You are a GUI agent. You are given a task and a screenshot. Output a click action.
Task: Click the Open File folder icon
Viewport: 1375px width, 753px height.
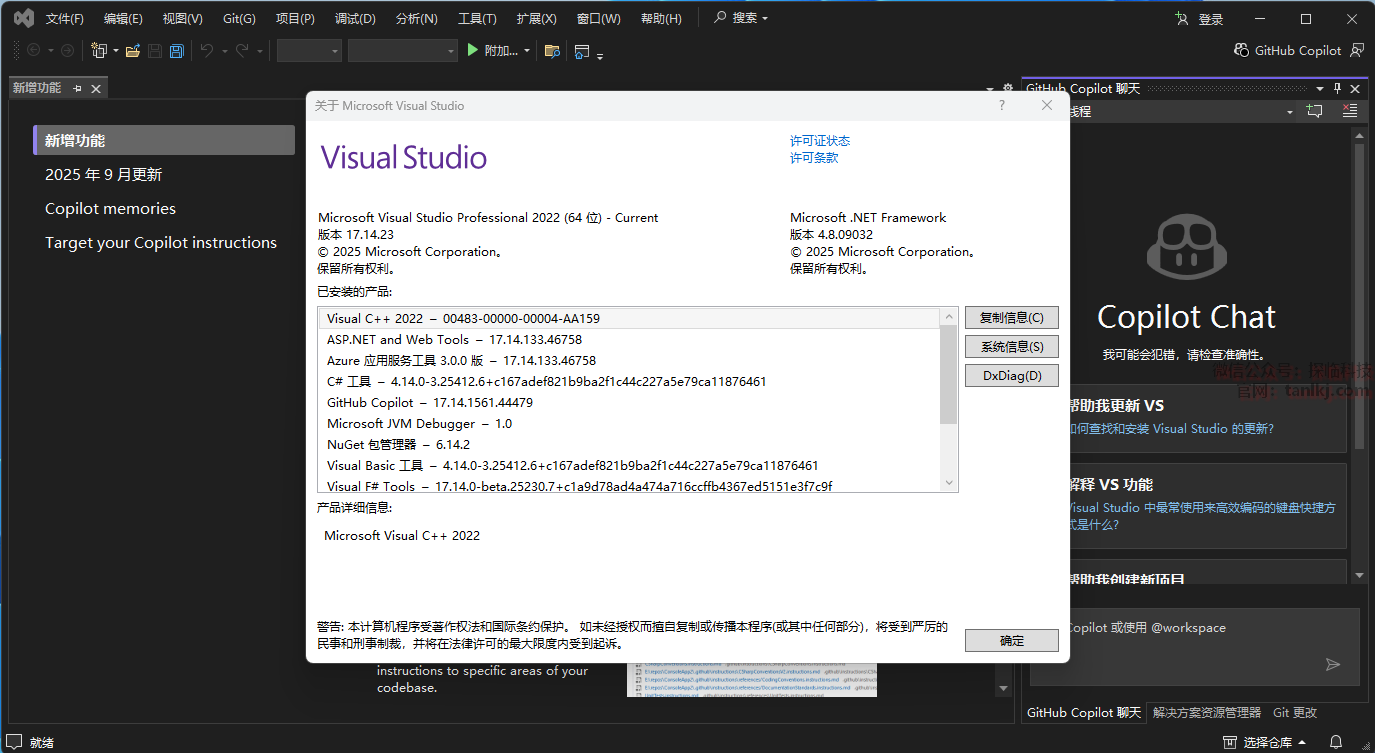pyautogui.click(x=132, y=51)
